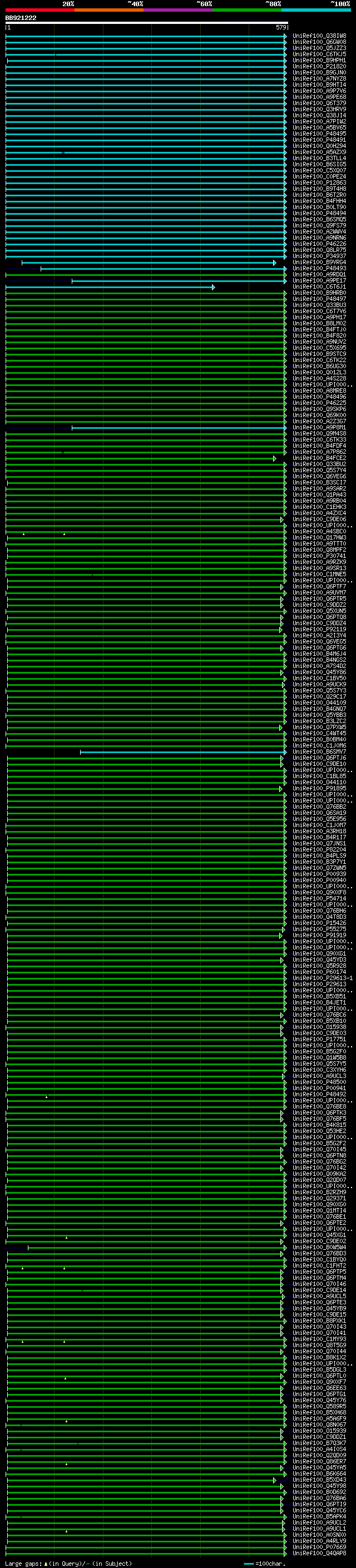Image resolution: width=356 pixels, height=1568 pixels.
Task: Select the UniRef100_A9RDQ1 label
Action: [x=319, y=275]
